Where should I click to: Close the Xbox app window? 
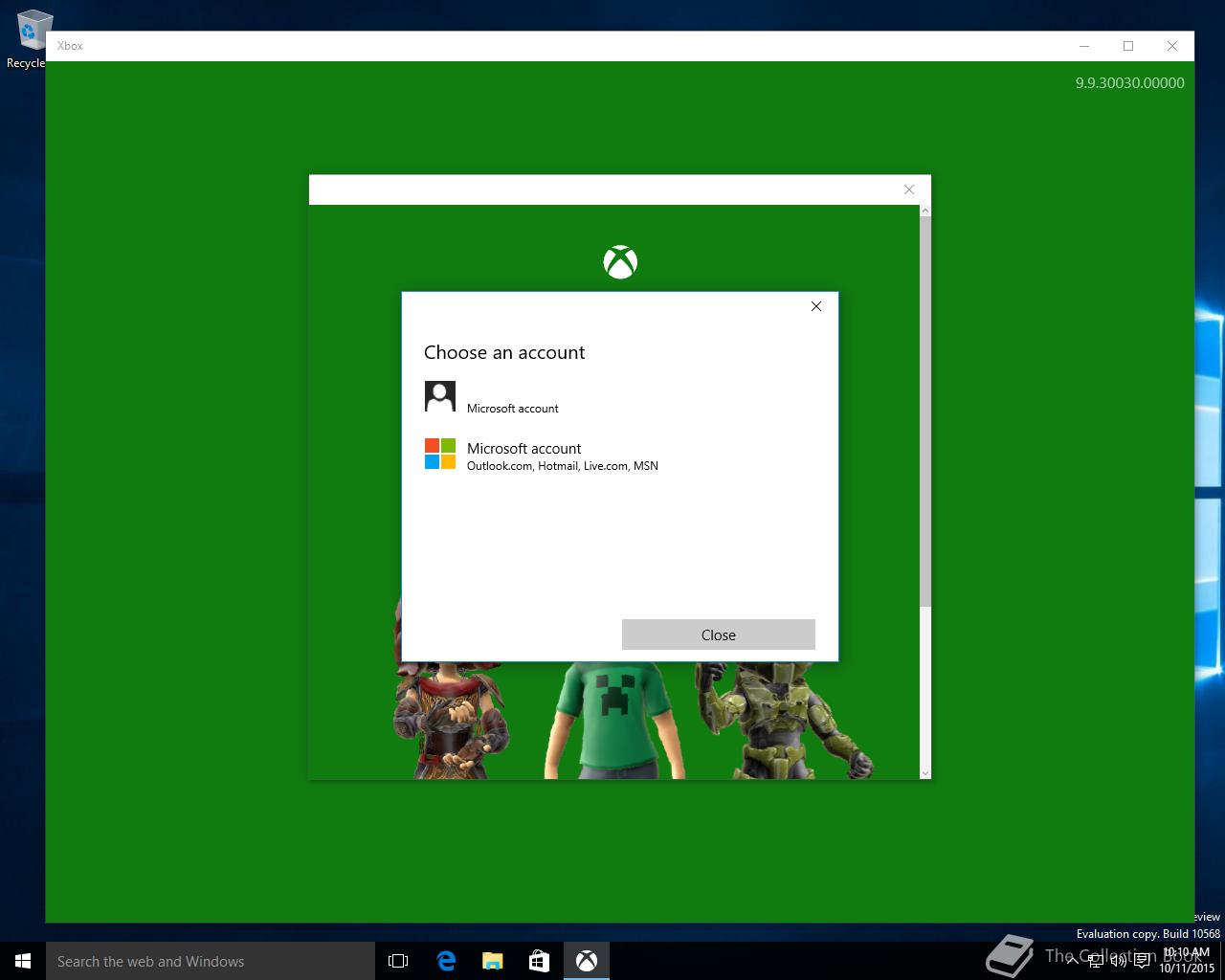(x=1172, y=46)
